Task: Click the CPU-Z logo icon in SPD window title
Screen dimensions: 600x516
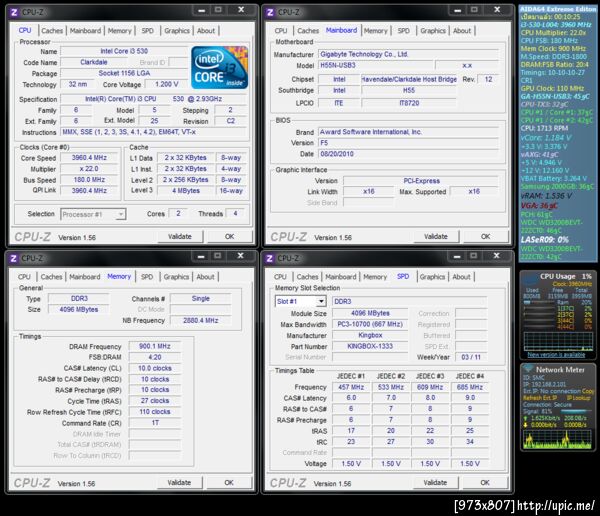Action: pyautogui.click(x=270, y=258)
